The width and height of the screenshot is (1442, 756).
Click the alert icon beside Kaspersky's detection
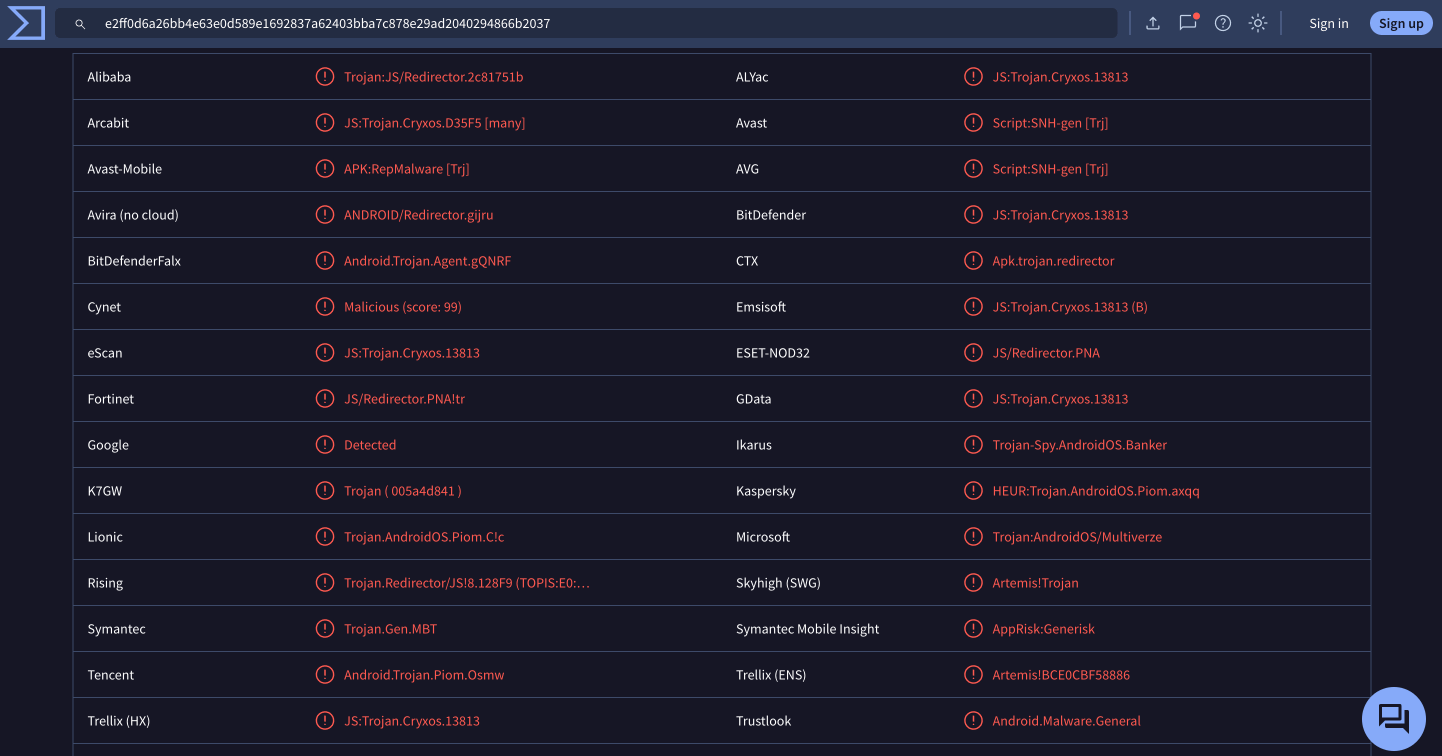tap(973, 490)
